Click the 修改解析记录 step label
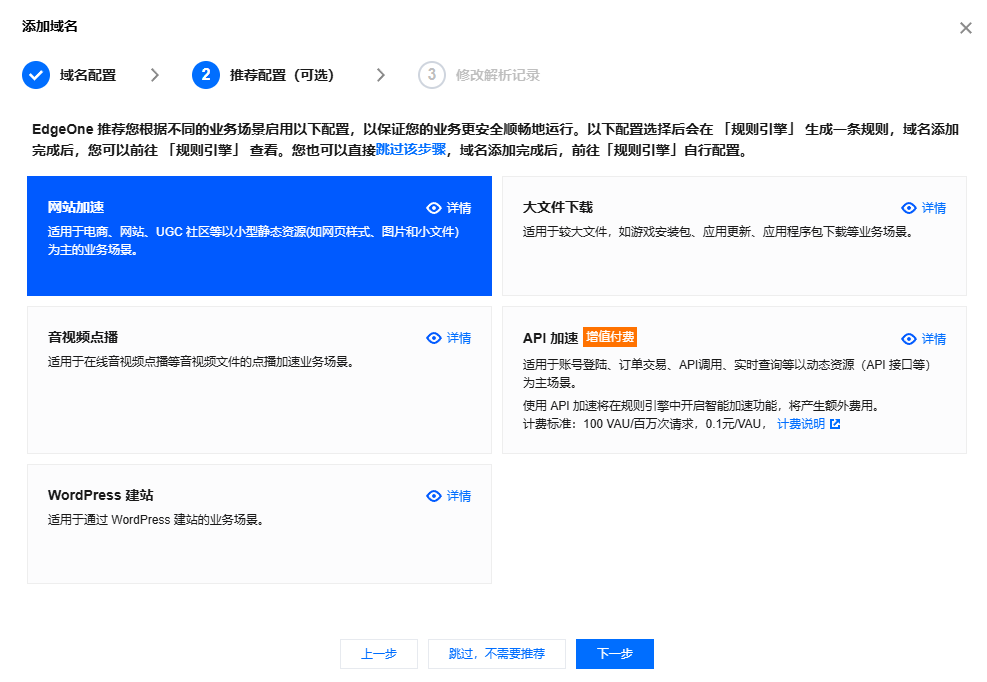 tap(498, 75)
